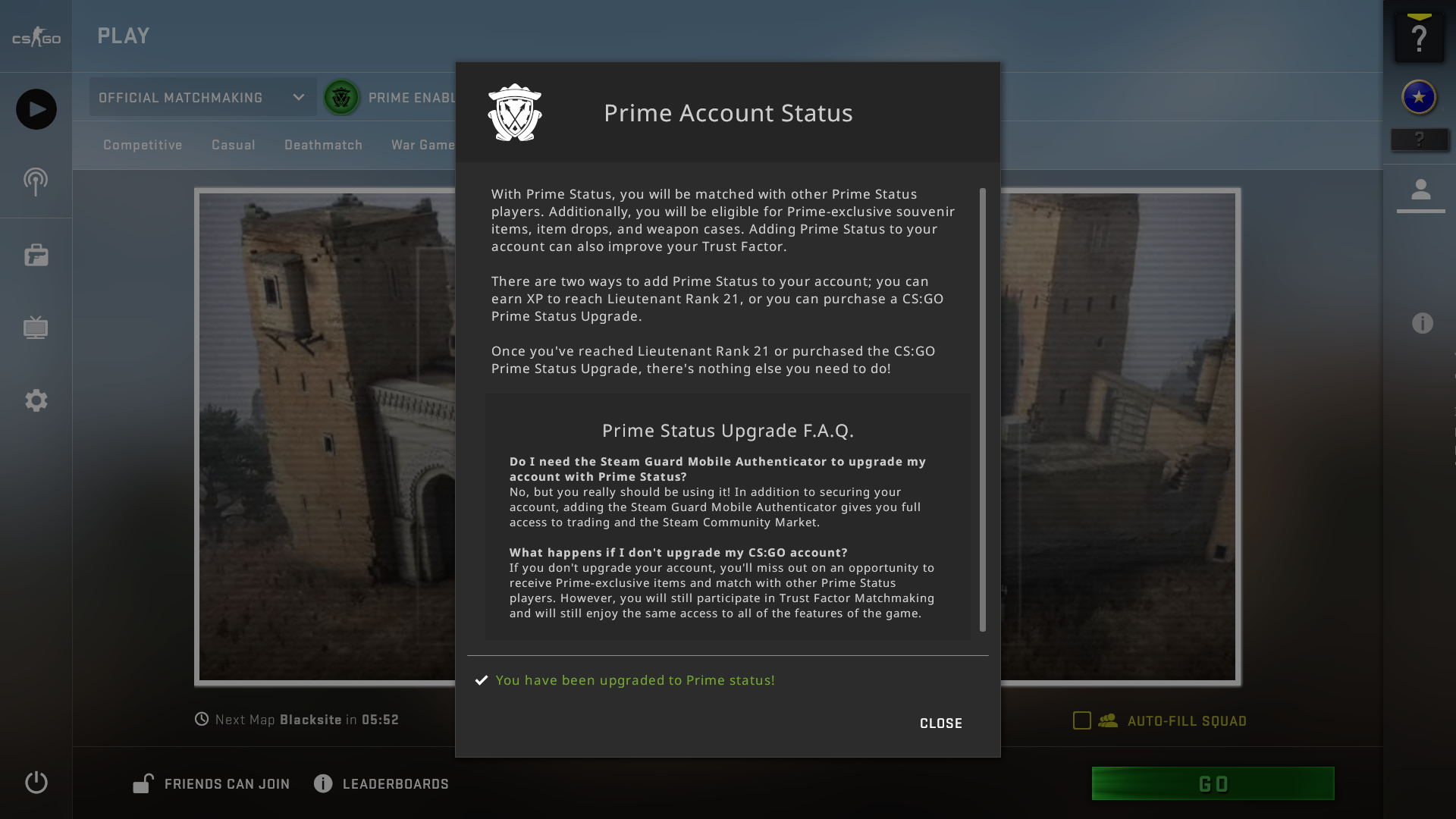Viewport: 1456px width, 819px height.
Task: Click the profile silhouette icon top right
Action: pyautogui.click(x=1420, y=191)
